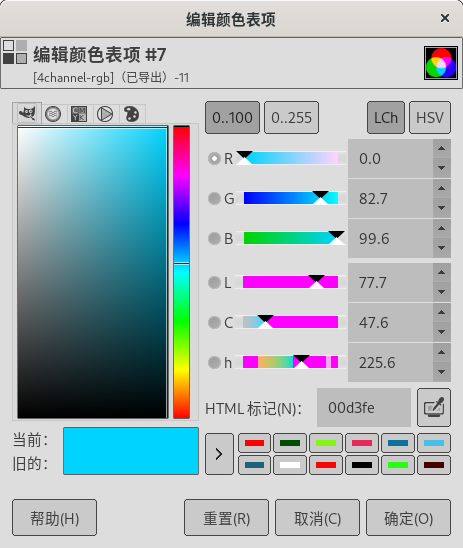Screen dimensions: 463x548
Task: Select the L channel radio button
Action: coord(214,282)
